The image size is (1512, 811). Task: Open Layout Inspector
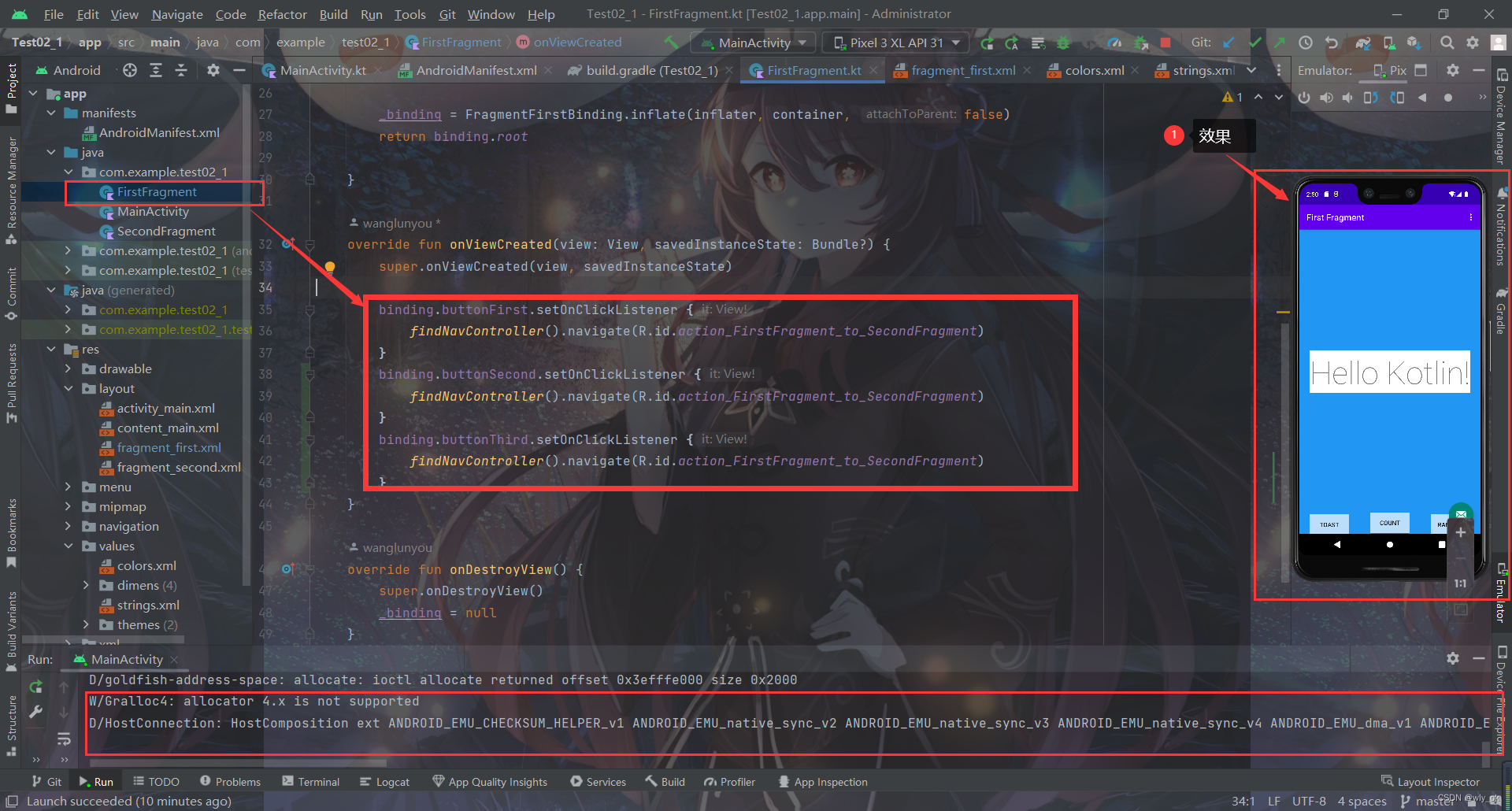click(x=1430, y=782)
